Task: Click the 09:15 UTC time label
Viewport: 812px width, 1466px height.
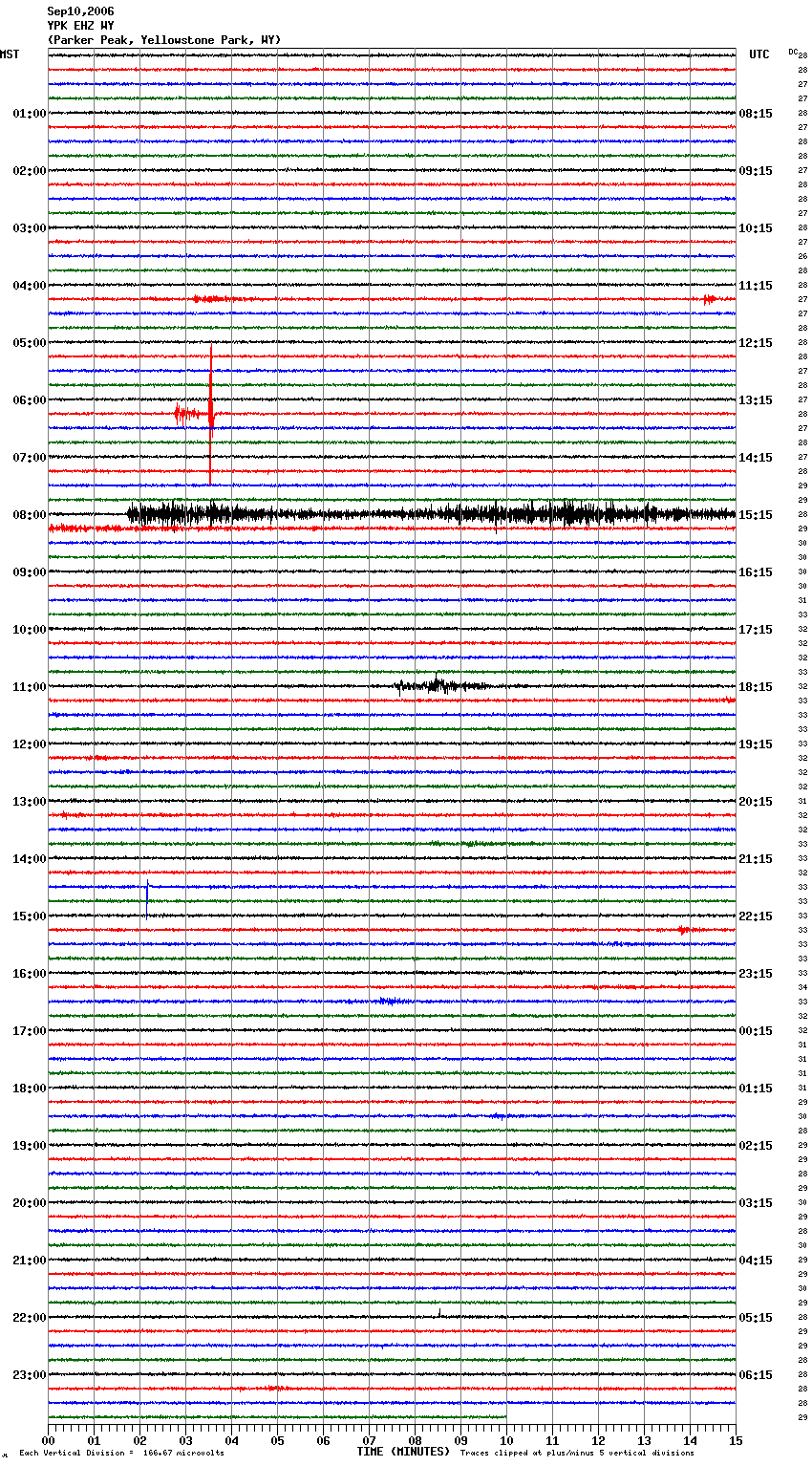Action: (756, 171)
